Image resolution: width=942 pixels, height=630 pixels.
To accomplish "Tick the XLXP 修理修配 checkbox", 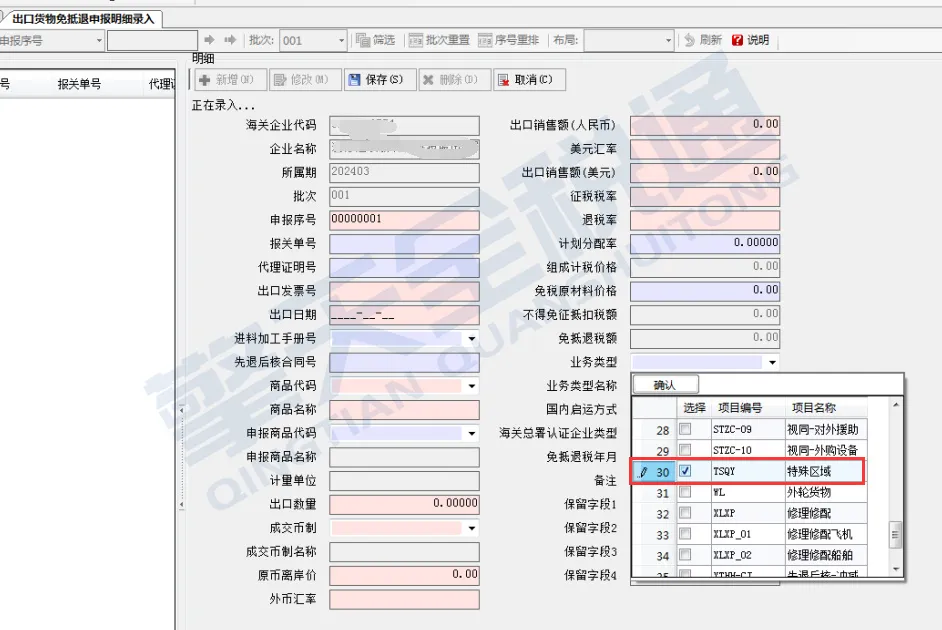I will coord(685,514).
